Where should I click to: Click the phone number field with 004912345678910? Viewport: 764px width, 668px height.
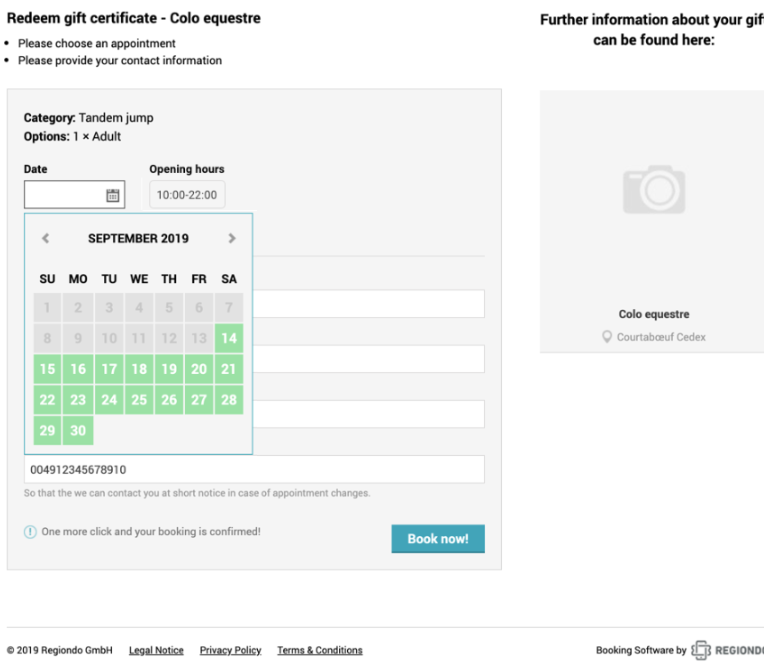tap(254, 470)
